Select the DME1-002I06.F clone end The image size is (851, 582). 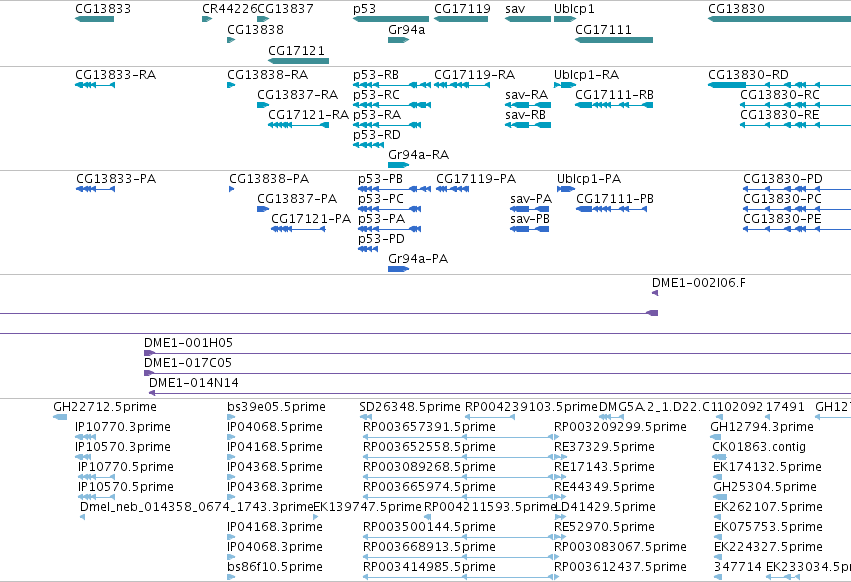click(655, 293)
